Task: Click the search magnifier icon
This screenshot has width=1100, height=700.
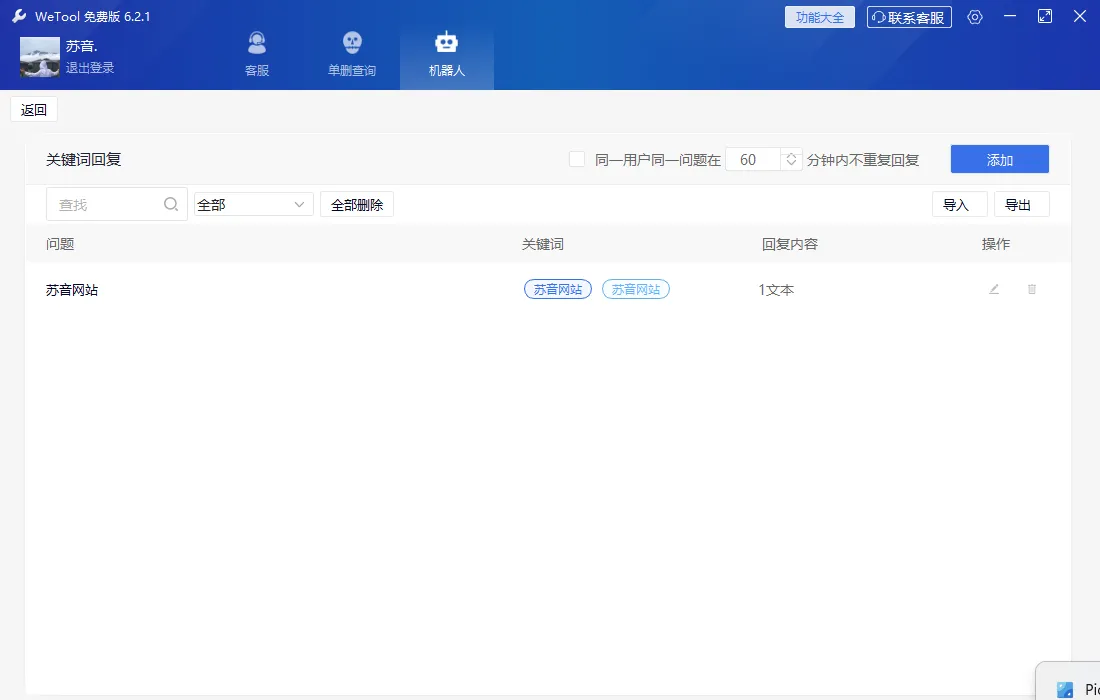Action: coord(171,204)
